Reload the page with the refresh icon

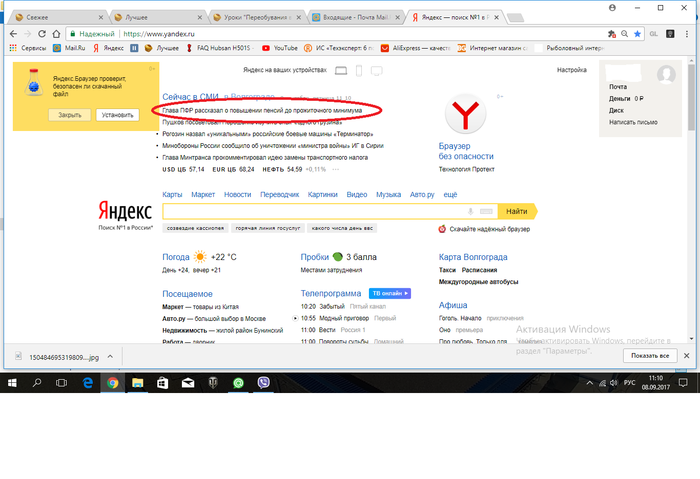(42, 34)
